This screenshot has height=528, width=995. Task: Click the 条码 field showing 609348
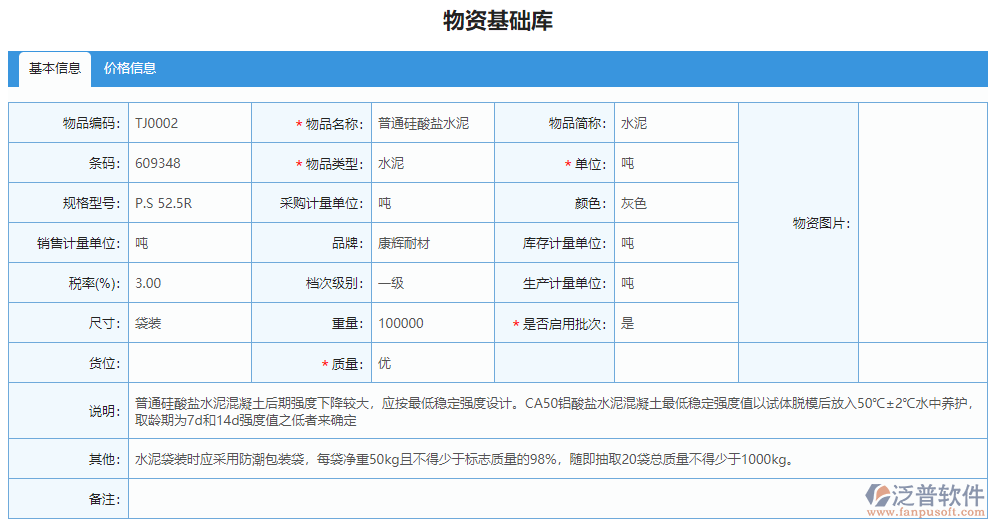(x=189, y=163)
